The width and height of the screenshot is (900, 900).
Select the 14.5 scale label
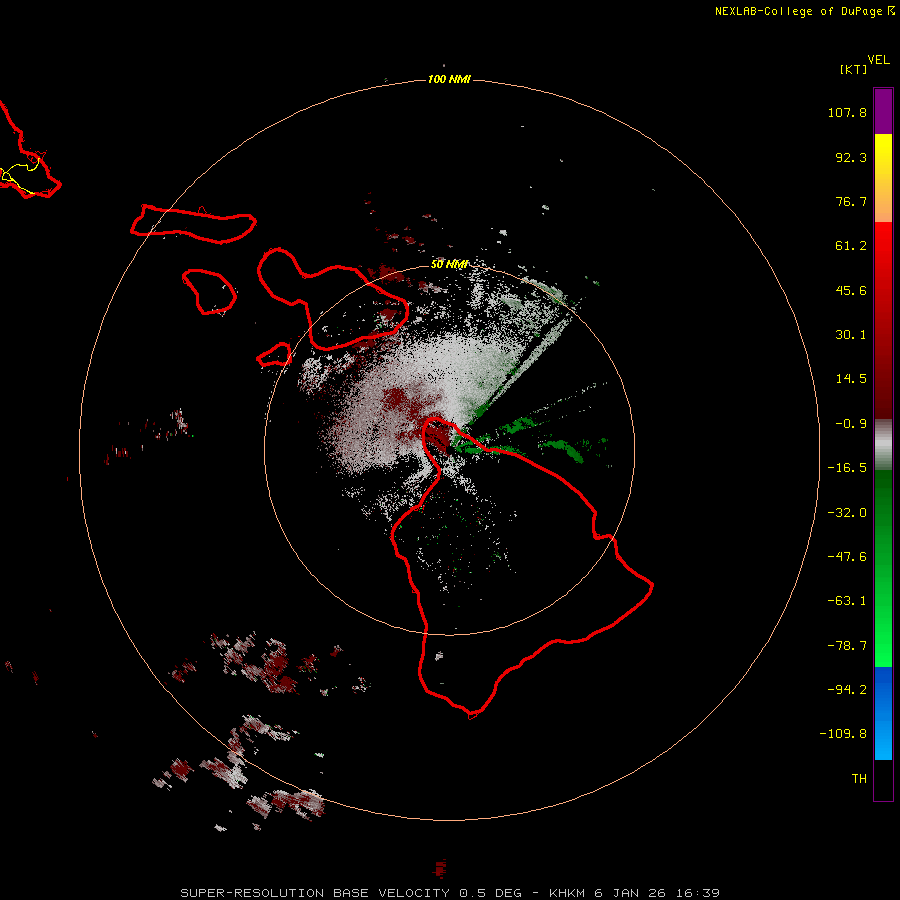851,379
